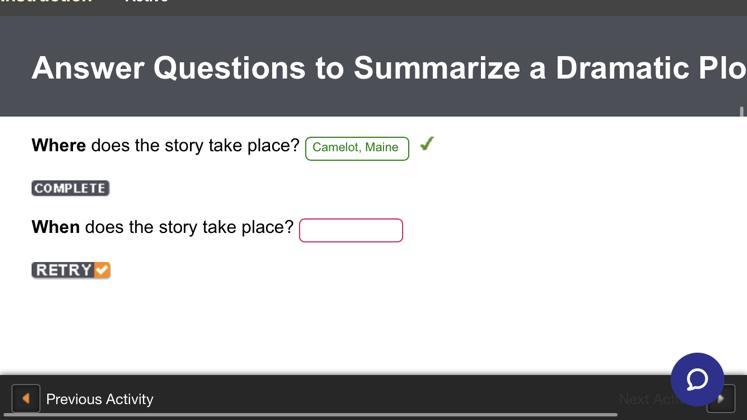Click the faded Next Activity label

tap(645, 399)
